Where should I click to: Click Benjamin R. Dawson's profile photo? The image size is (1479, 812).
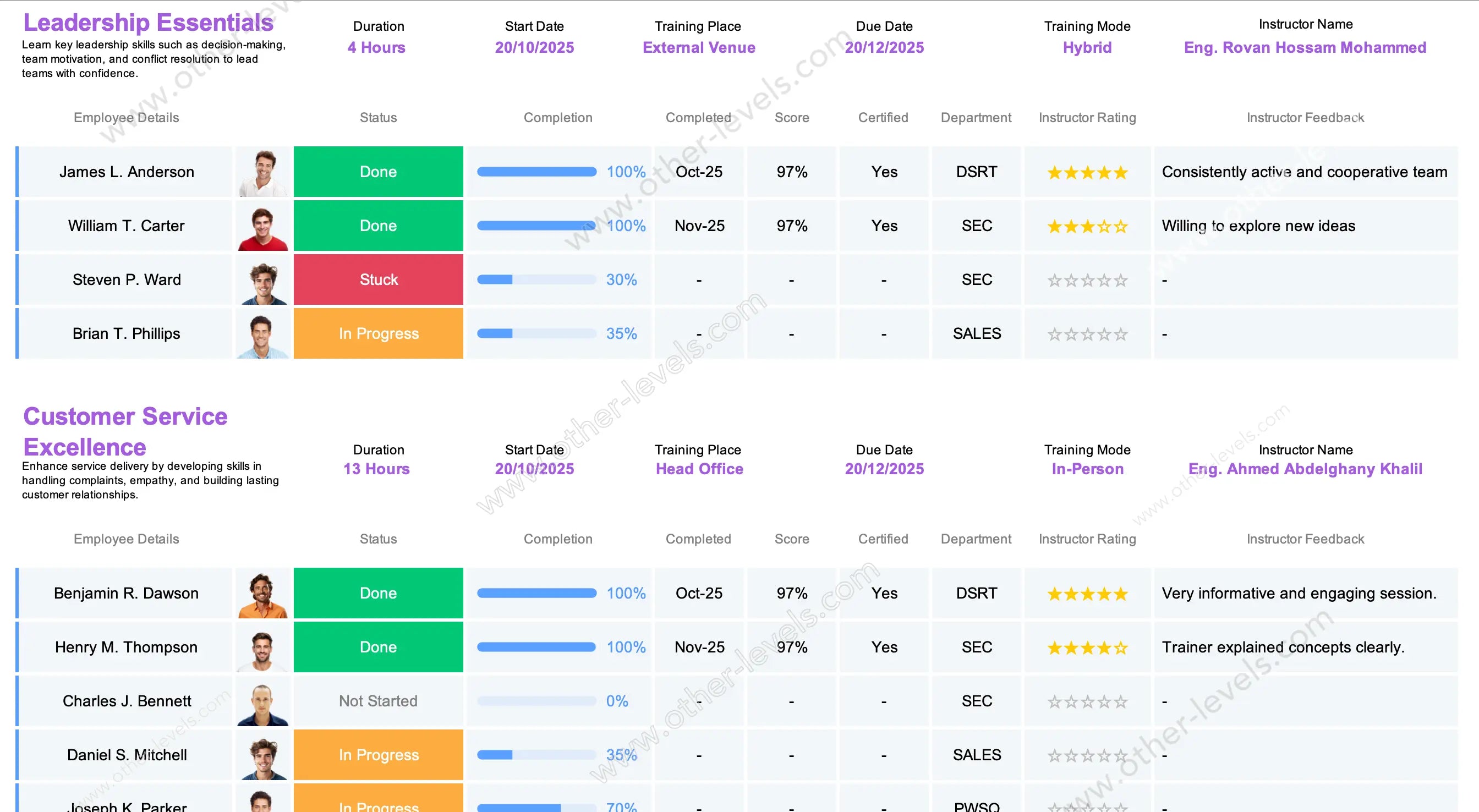[x=263, y=593]
